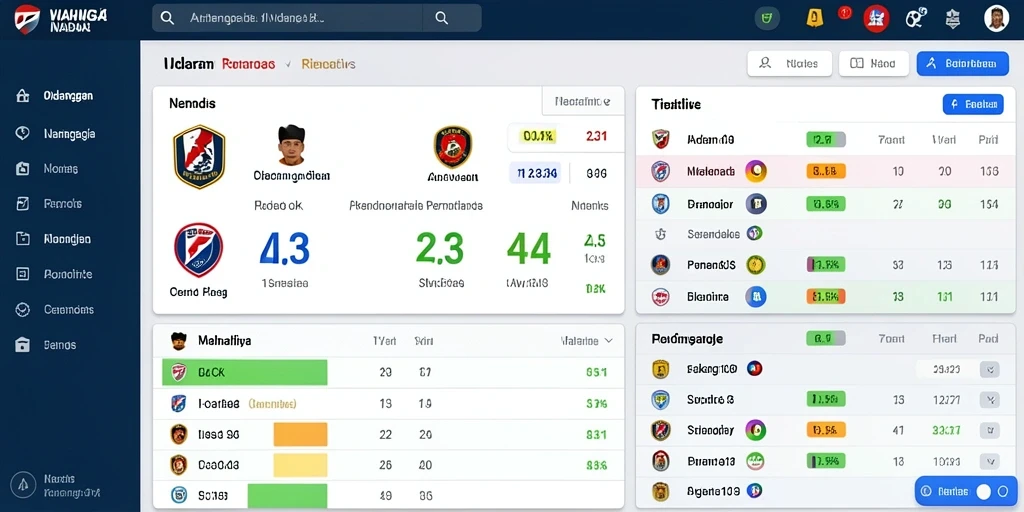Click the checklist icon beside Remois
Image resolution: width=1024 pixels, height=512 pixels.
[22, 204]
